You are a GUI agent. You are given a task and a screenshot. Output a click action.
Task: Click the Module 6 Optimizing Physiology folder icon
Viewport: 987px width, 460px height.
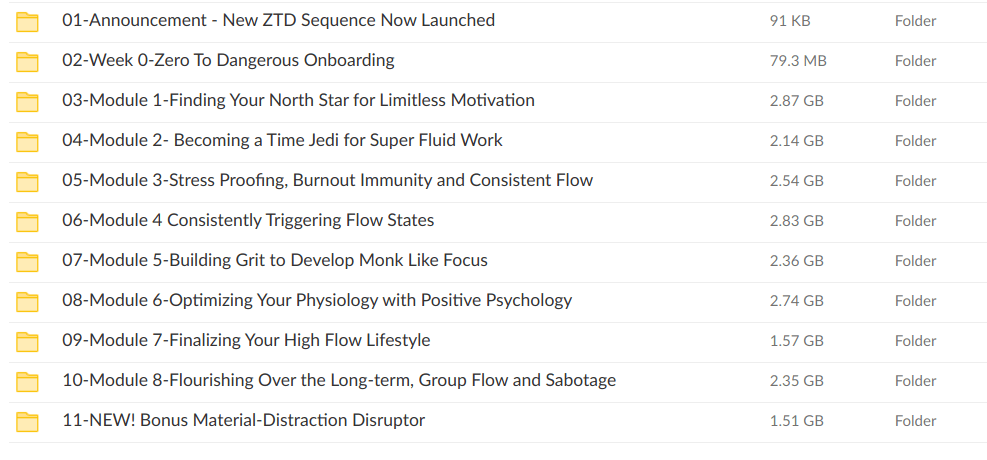point(27,302)
